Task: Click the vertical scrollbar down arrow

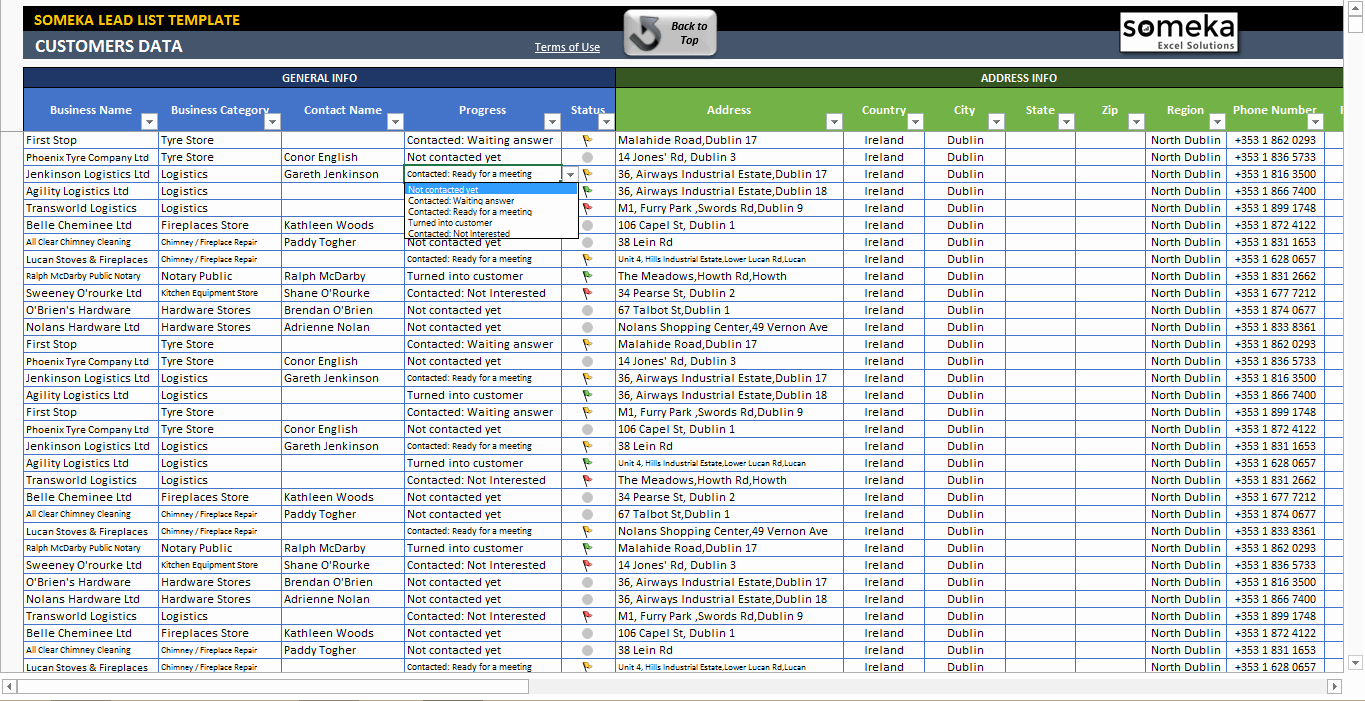Action: (x=1356, y=662)
